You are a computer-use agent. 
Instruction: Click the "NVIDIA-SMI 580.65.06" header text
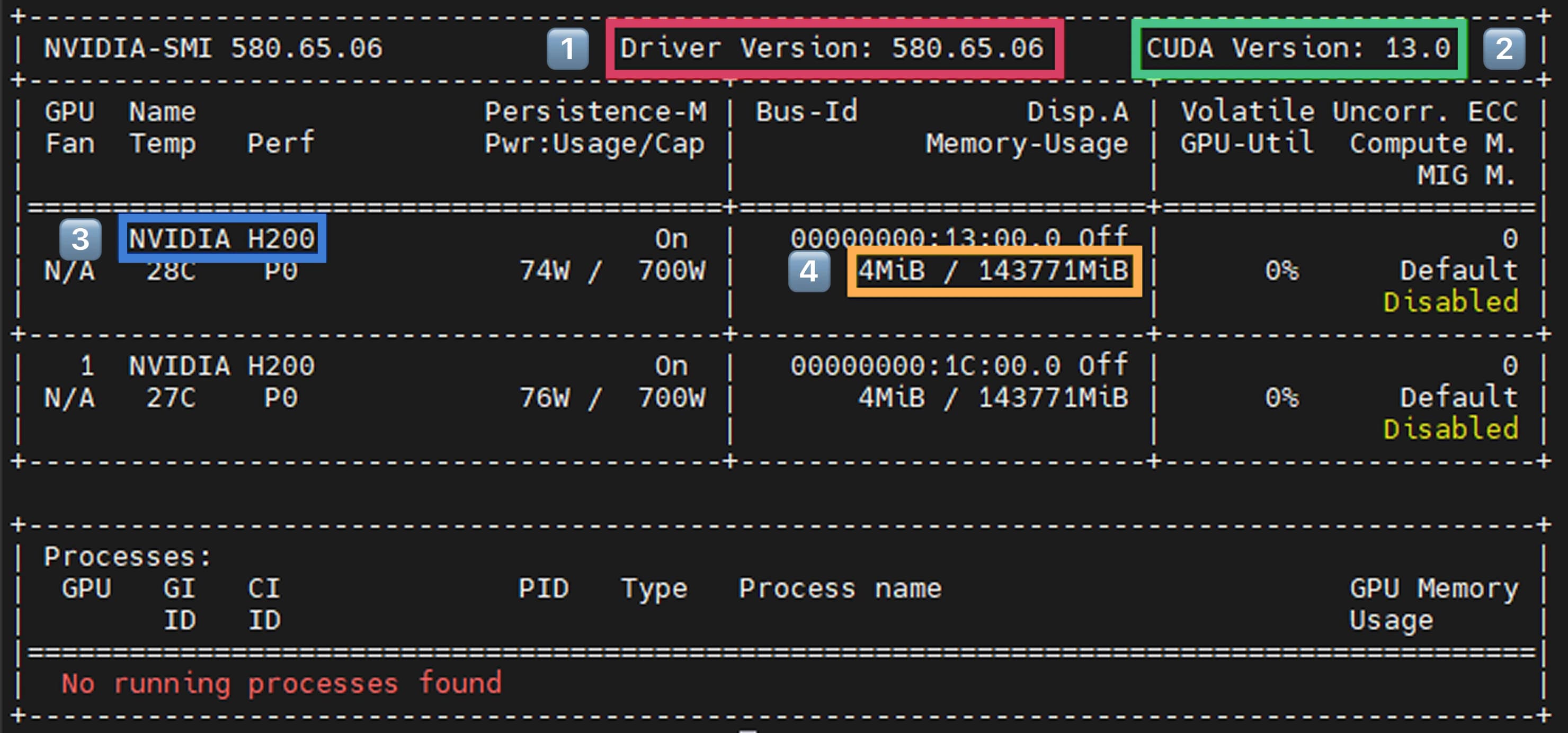[213, 48]
